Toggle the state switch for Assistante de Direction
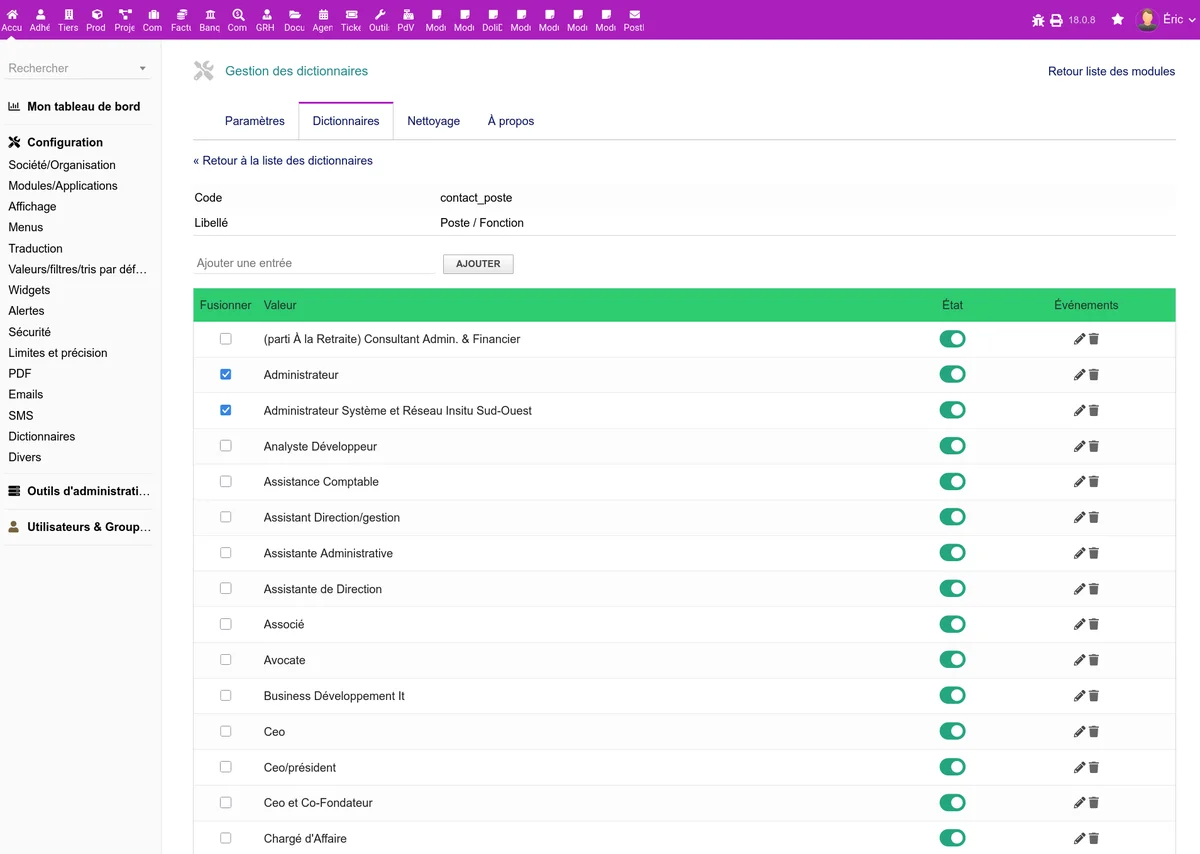This screenshot has height=854, width=1200. click(952, 588)
